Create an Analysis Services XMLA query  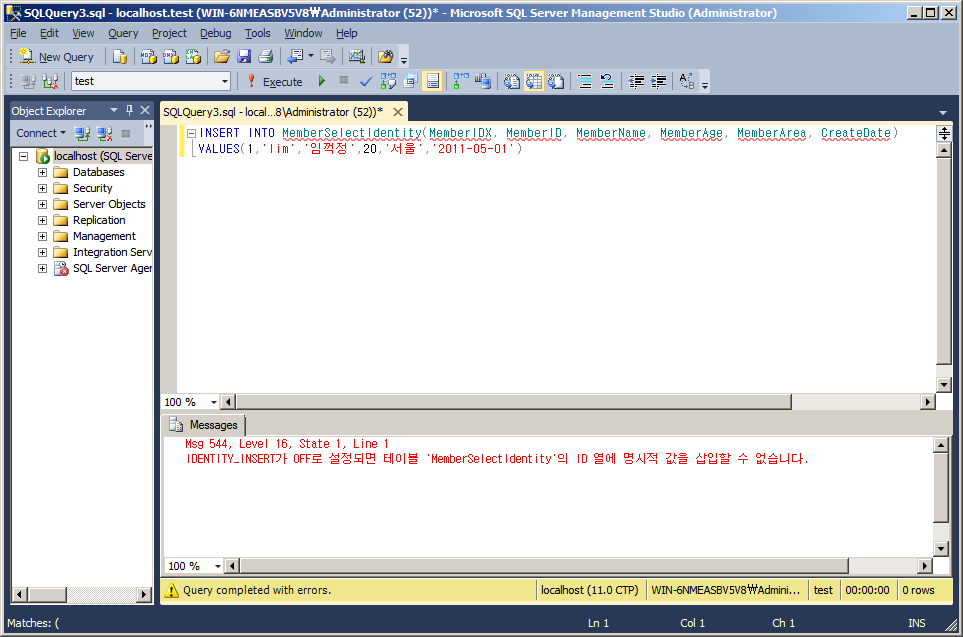pos(193,57)
